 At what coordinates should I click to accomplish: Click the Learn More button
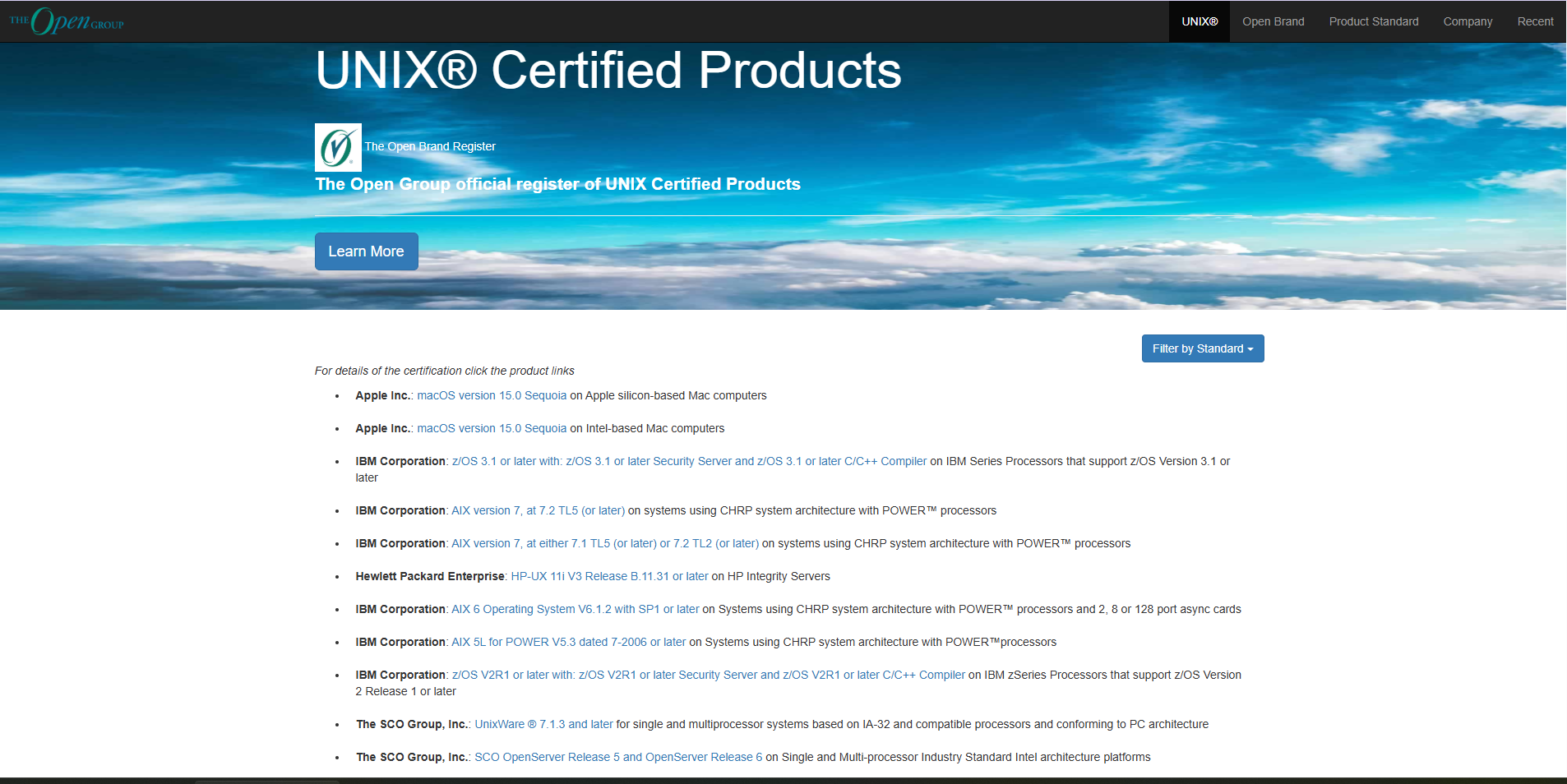click(367, 251)
